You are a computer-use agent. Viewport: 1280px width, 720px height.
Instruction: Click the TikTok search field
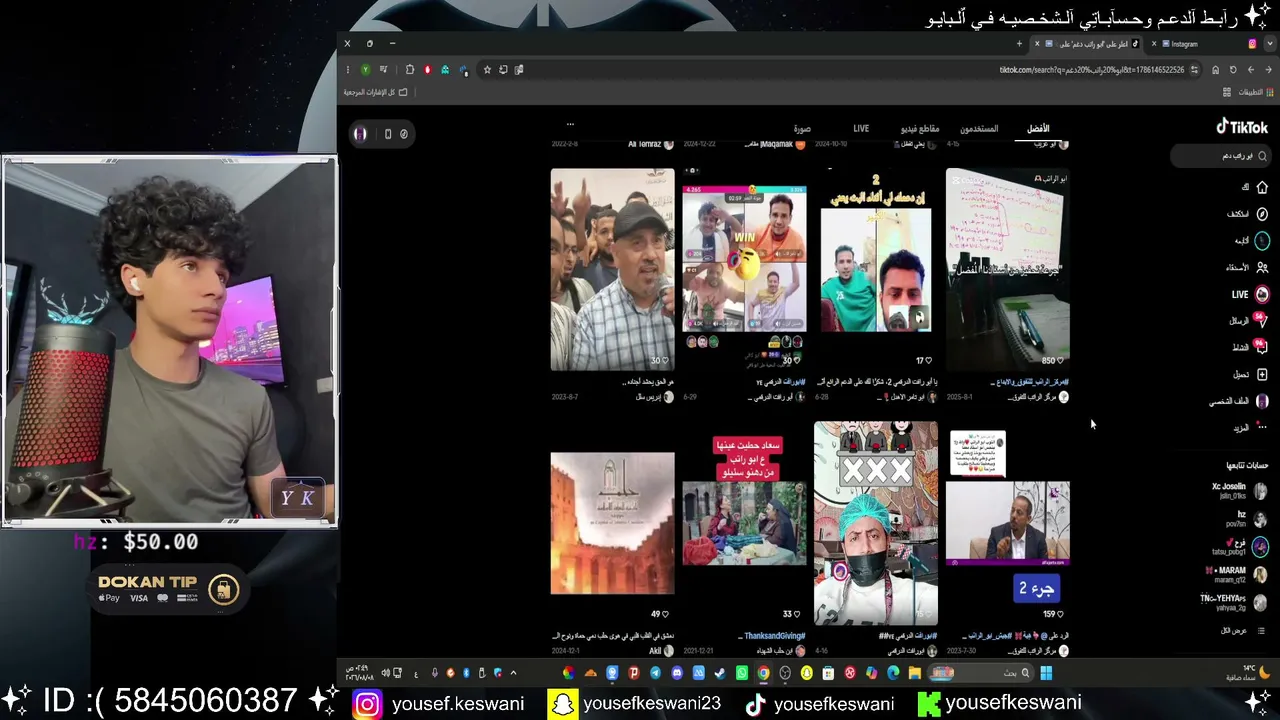click(1223, 156)
